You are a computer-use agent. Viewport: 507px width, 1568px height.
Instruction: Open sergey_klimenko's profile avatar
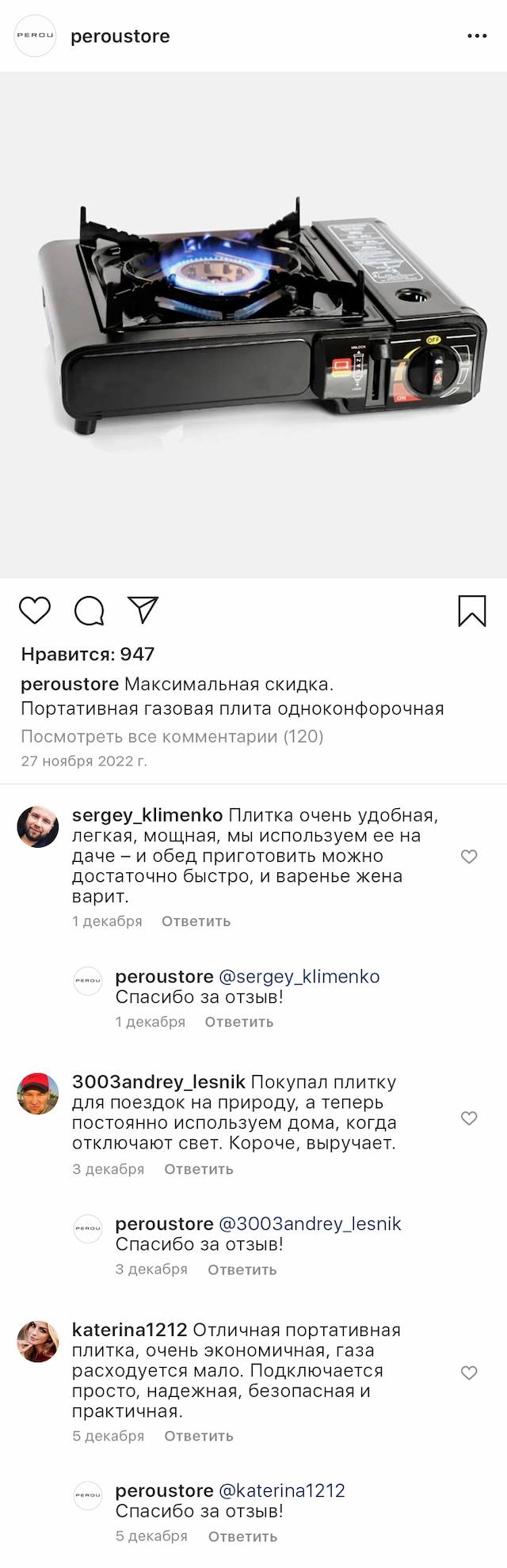click(38, 827)
